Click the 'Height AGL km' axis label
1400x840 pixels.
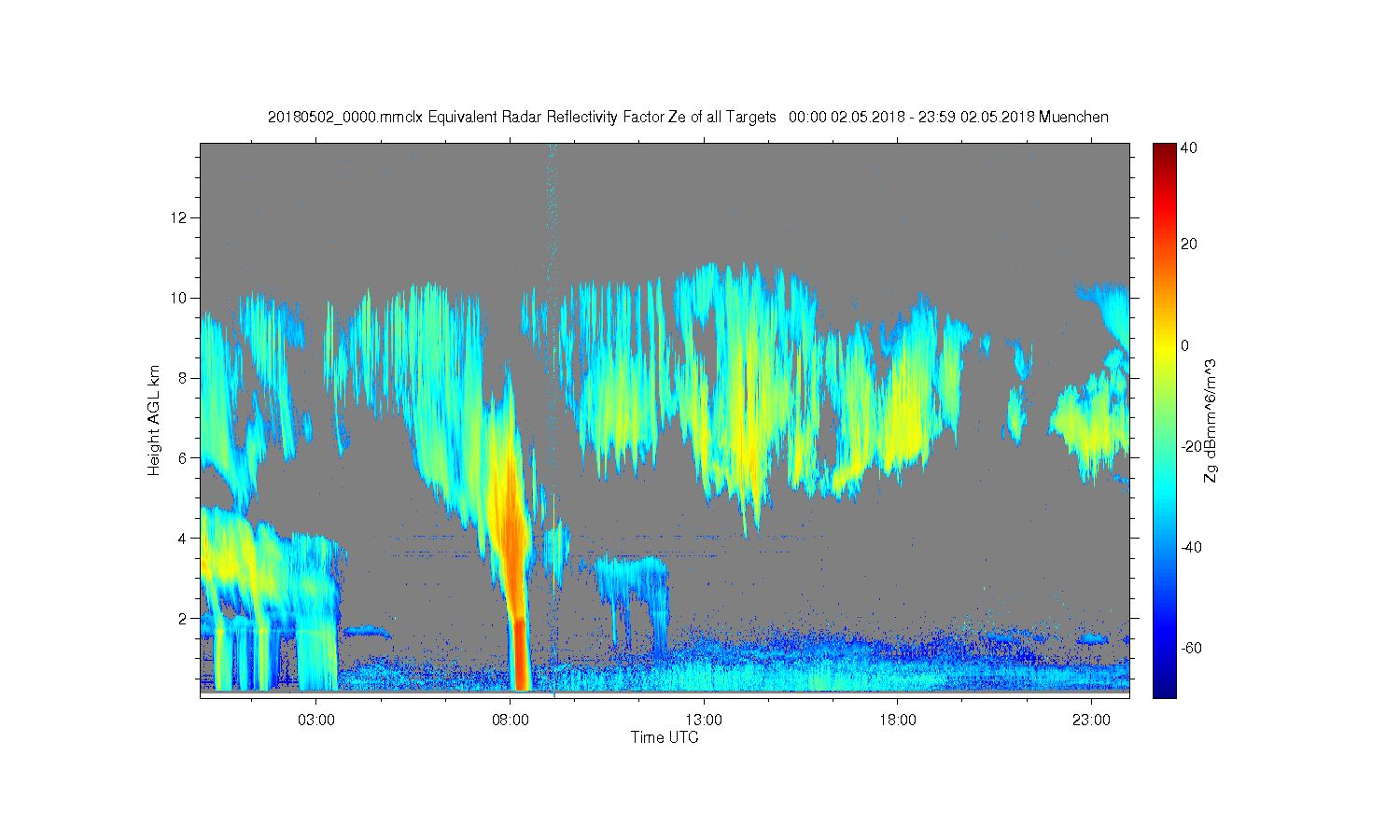[x=154, y=420]
